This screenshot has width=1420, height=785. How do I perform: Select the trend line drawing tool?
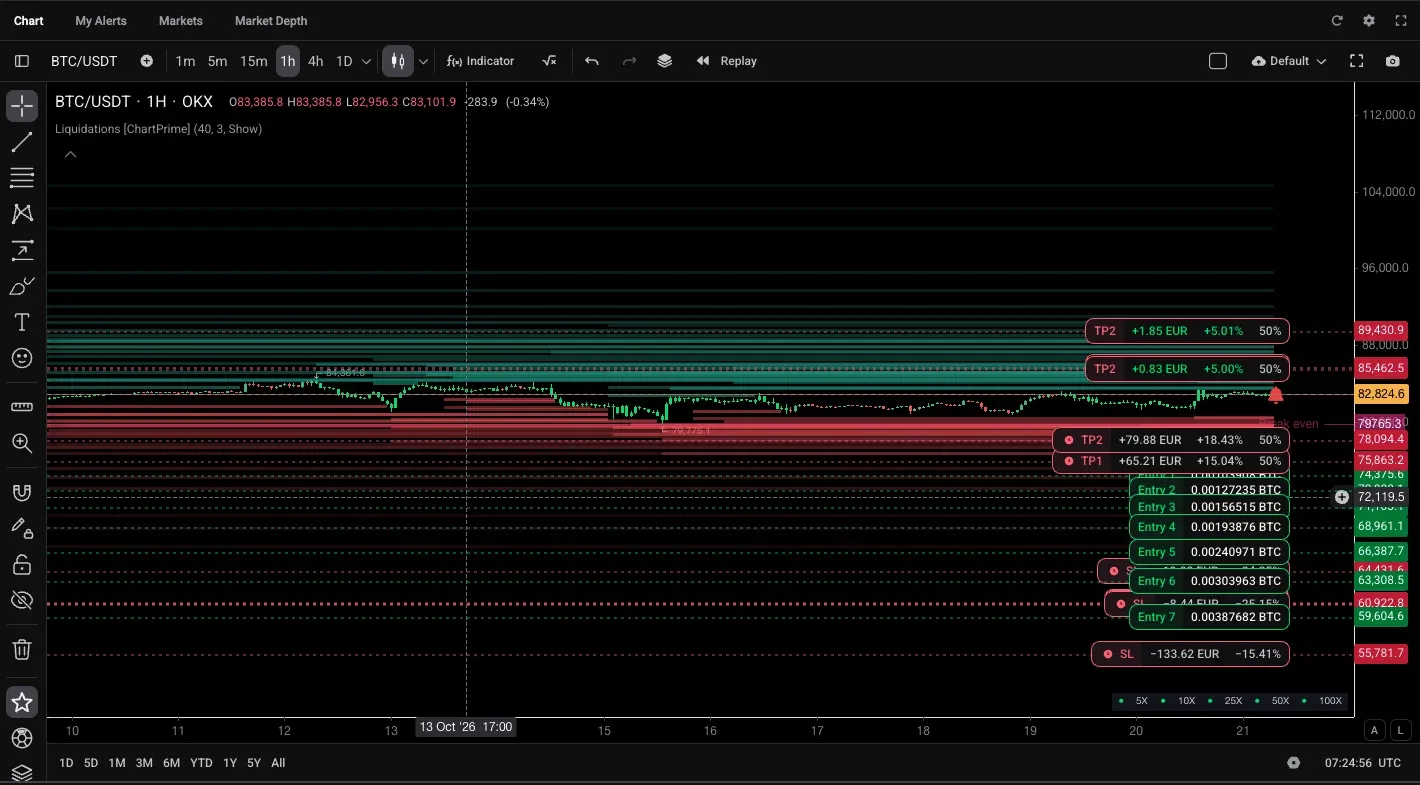[x=22, y=142]
